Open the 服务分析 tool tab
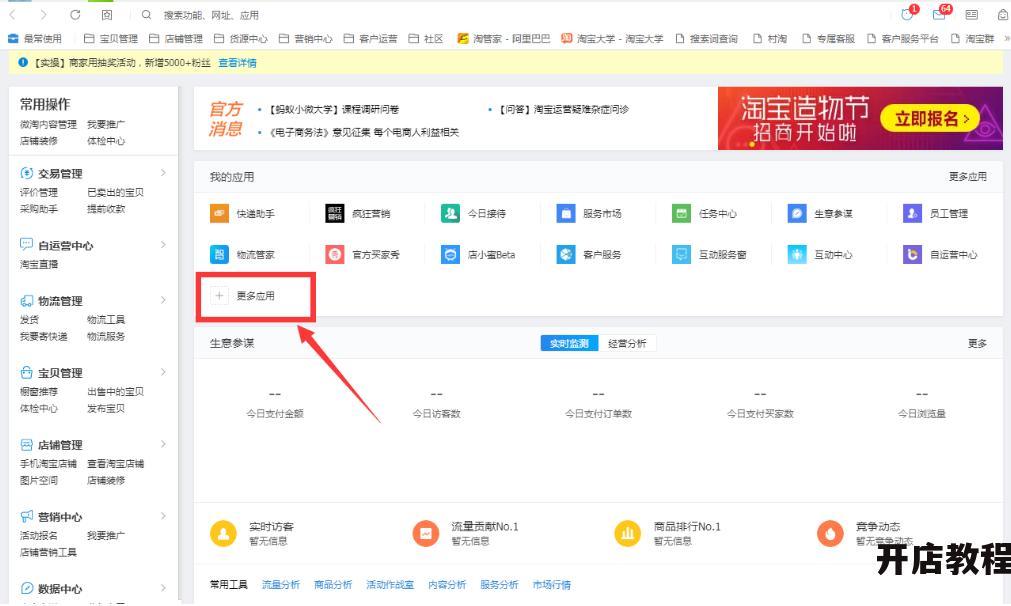The width and height of the screenshot is (1011, 606). point(499,585)
